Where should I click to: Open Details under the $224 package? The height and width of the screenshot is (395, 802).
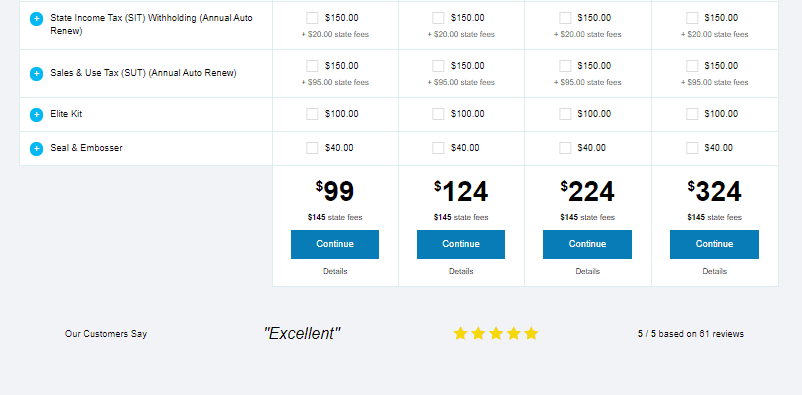tap(587, 271)
